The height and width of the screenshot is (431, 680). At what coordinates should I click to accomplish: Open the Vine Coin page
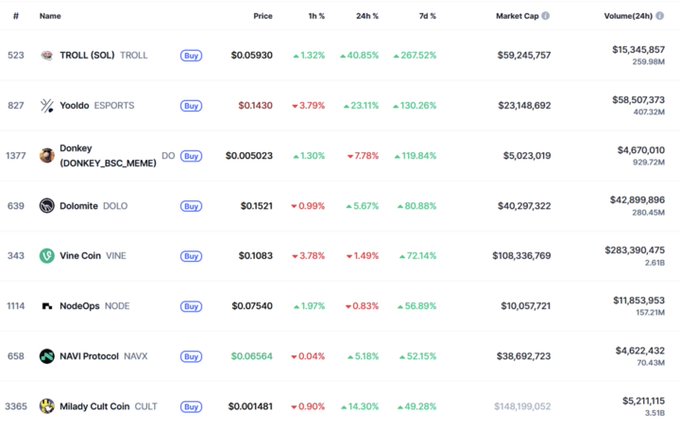coord(80,256)
